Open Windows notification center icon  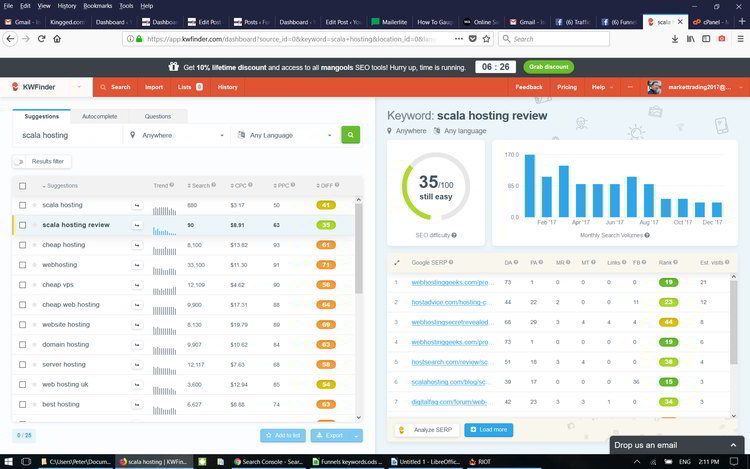click(734, 461)
